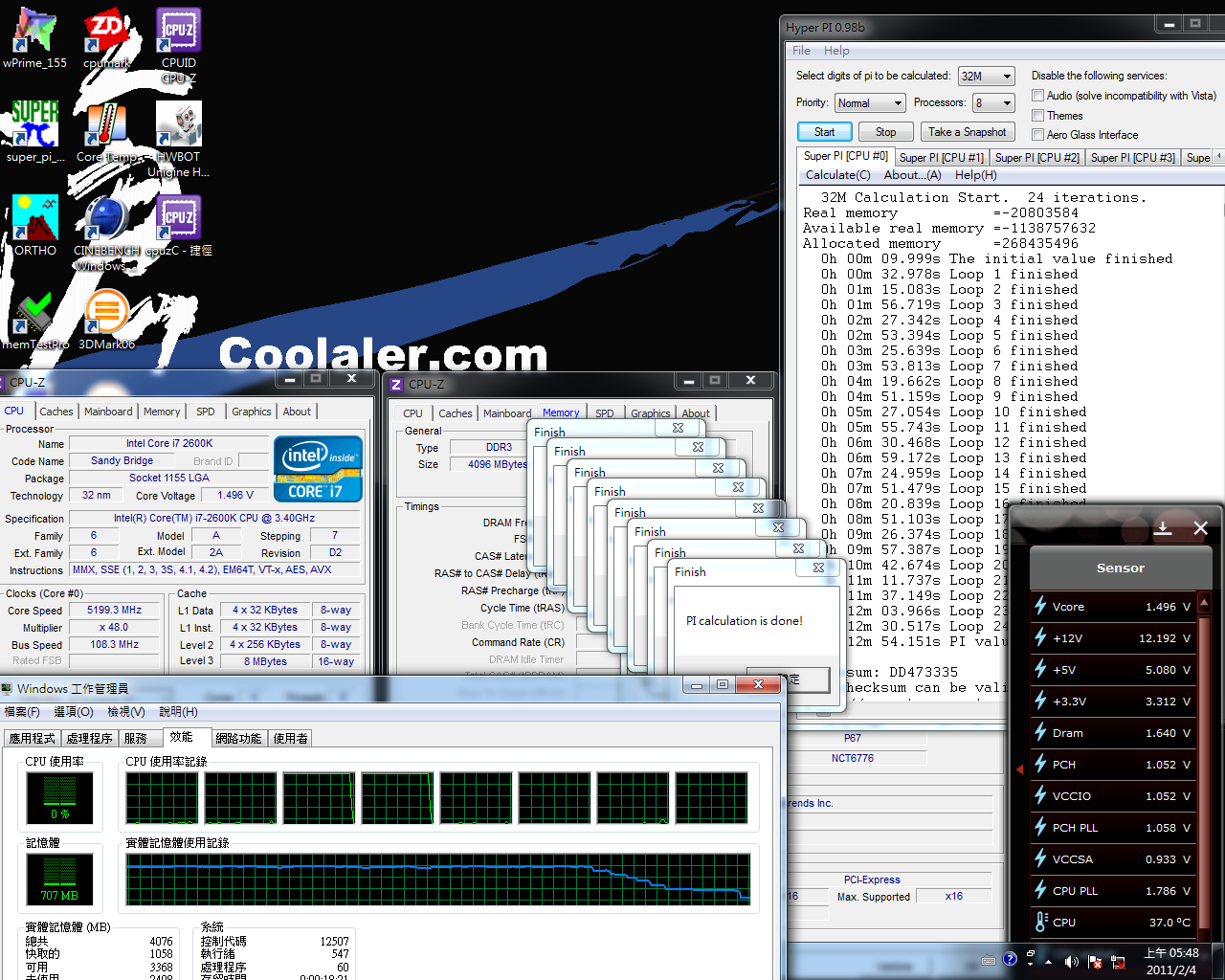Open the File menu in Hyper PI
This screenshot has width=1225, height=980.
(801, 51)
